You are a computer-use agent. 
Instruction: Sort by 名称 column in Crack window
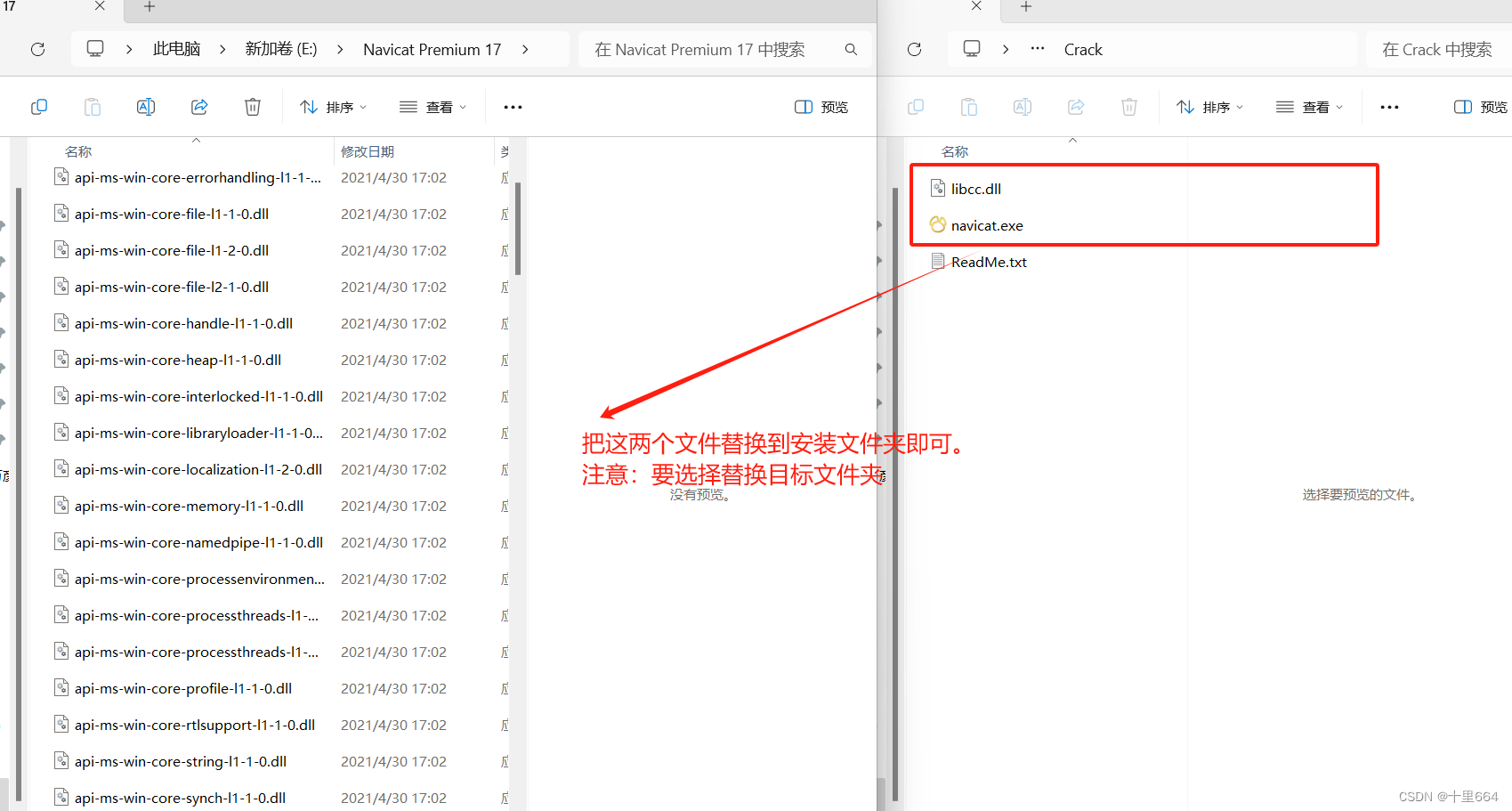pos(955,151)
